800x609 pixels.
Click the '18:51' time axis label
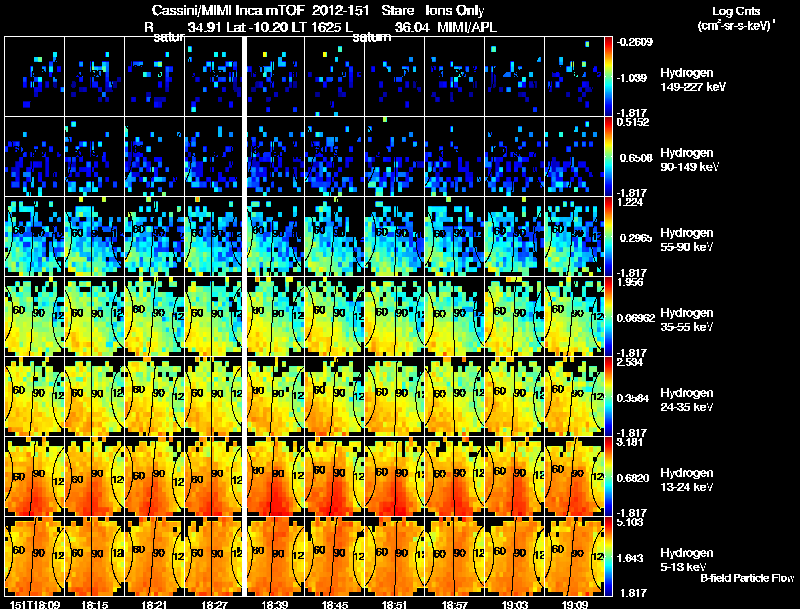coord(394,604)
